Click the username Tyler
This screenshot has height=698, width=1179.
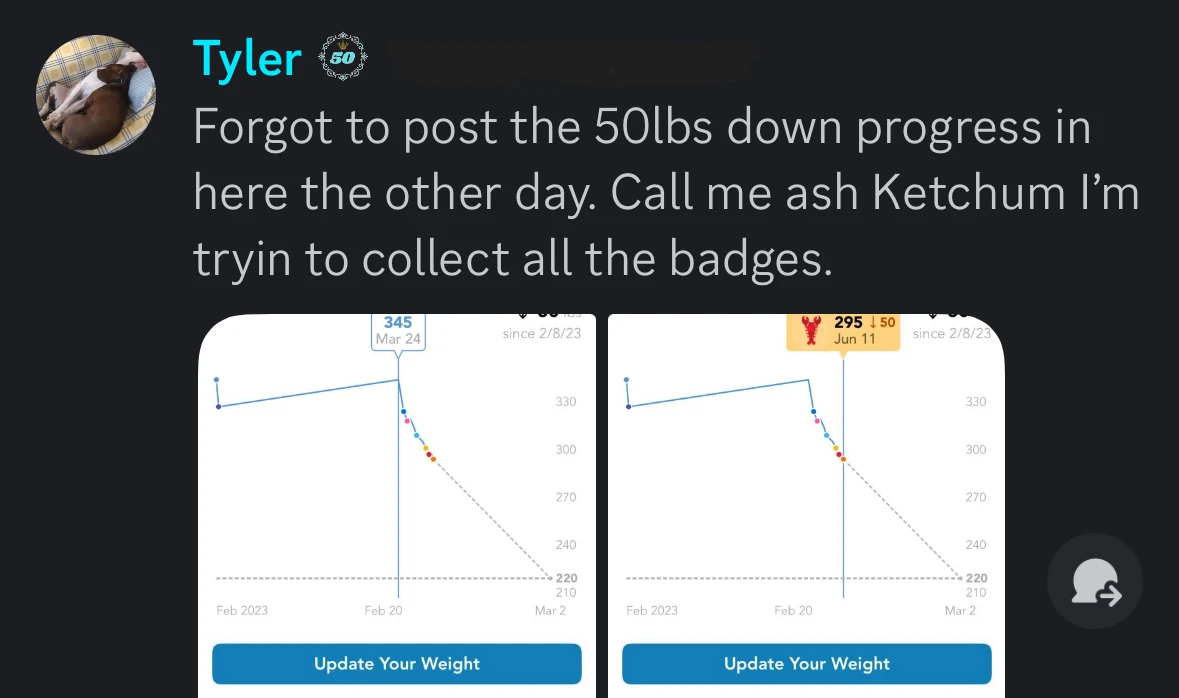coord(246,59)
